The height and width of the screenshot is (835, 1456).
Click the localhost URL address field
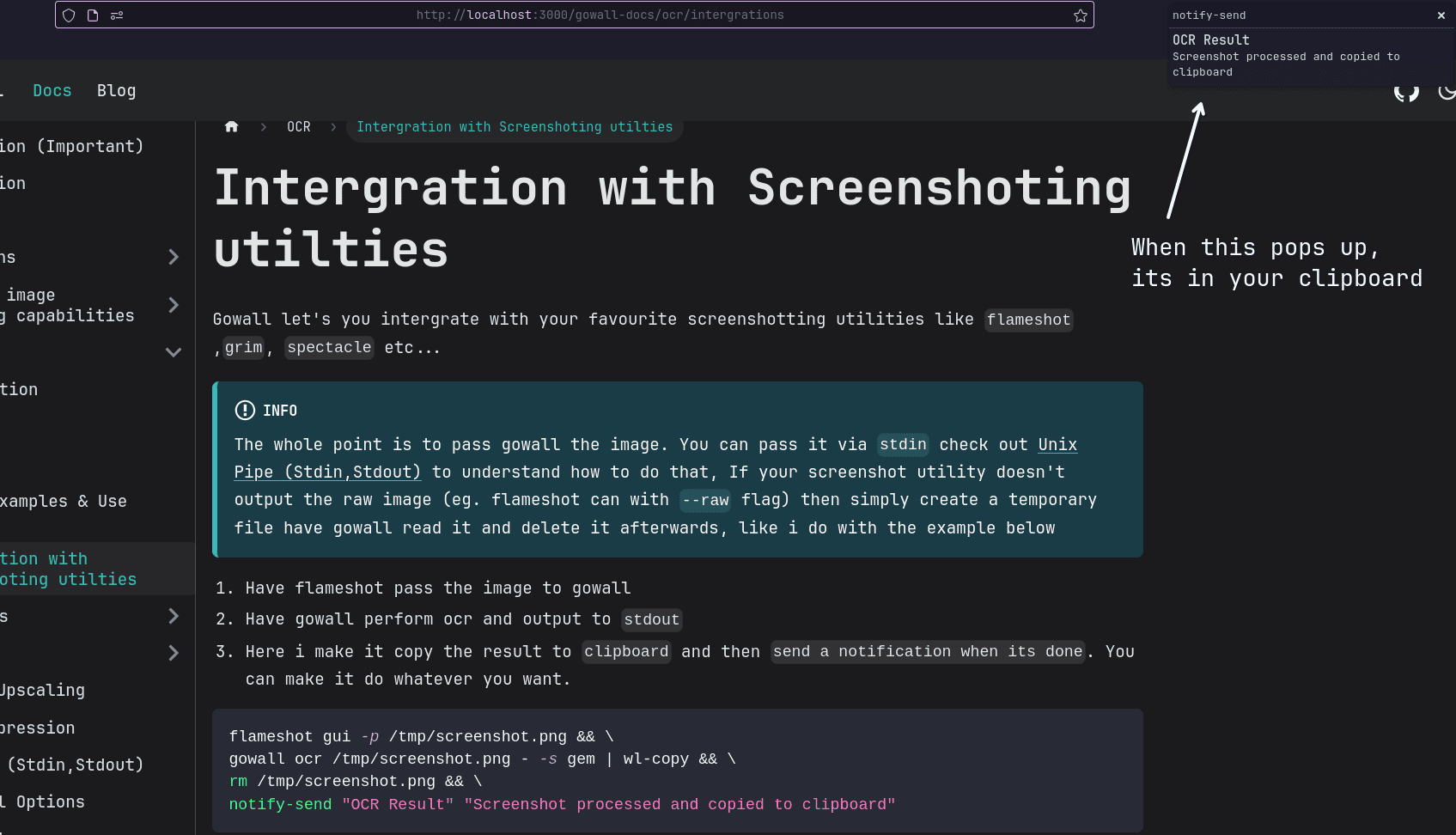click(x=600, y=15)
